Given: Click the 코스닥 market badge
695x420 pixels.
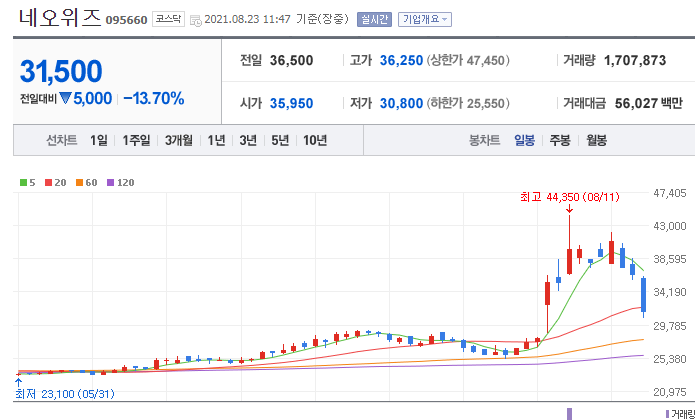Looking at the screenshot, I should point(167,19).
